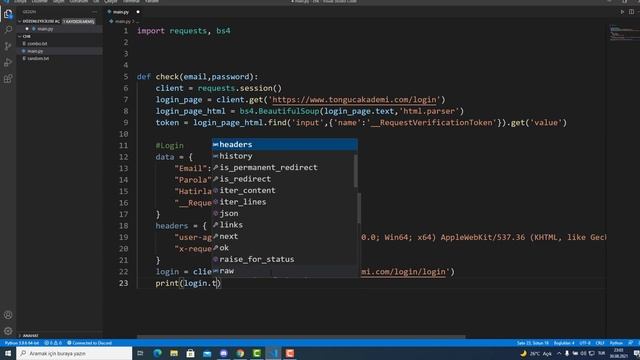Choose iter_content suggestion
Screen dimensions: 640x360
pos(284,190)
